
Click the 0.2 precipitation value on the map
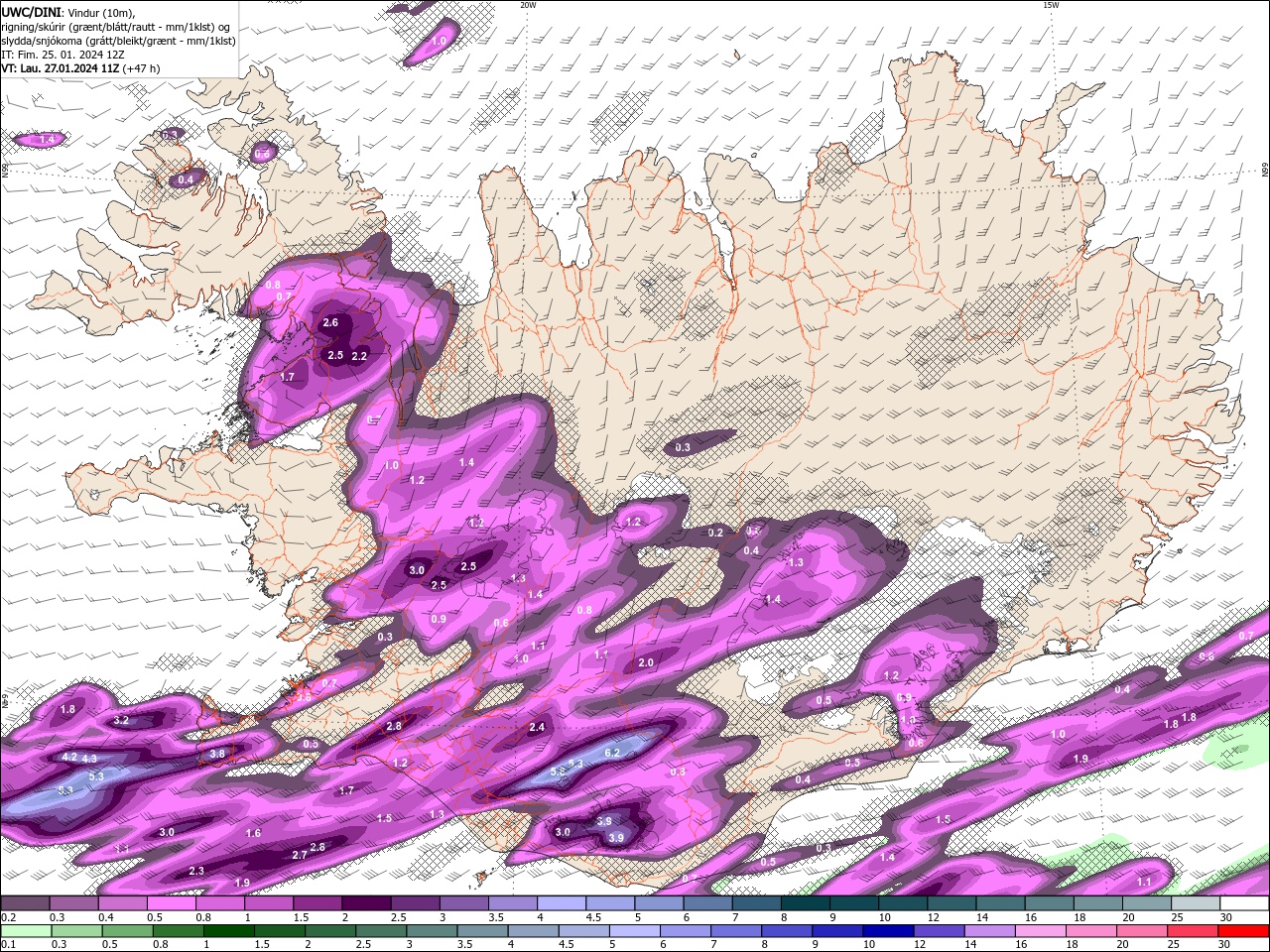[715, 533]
